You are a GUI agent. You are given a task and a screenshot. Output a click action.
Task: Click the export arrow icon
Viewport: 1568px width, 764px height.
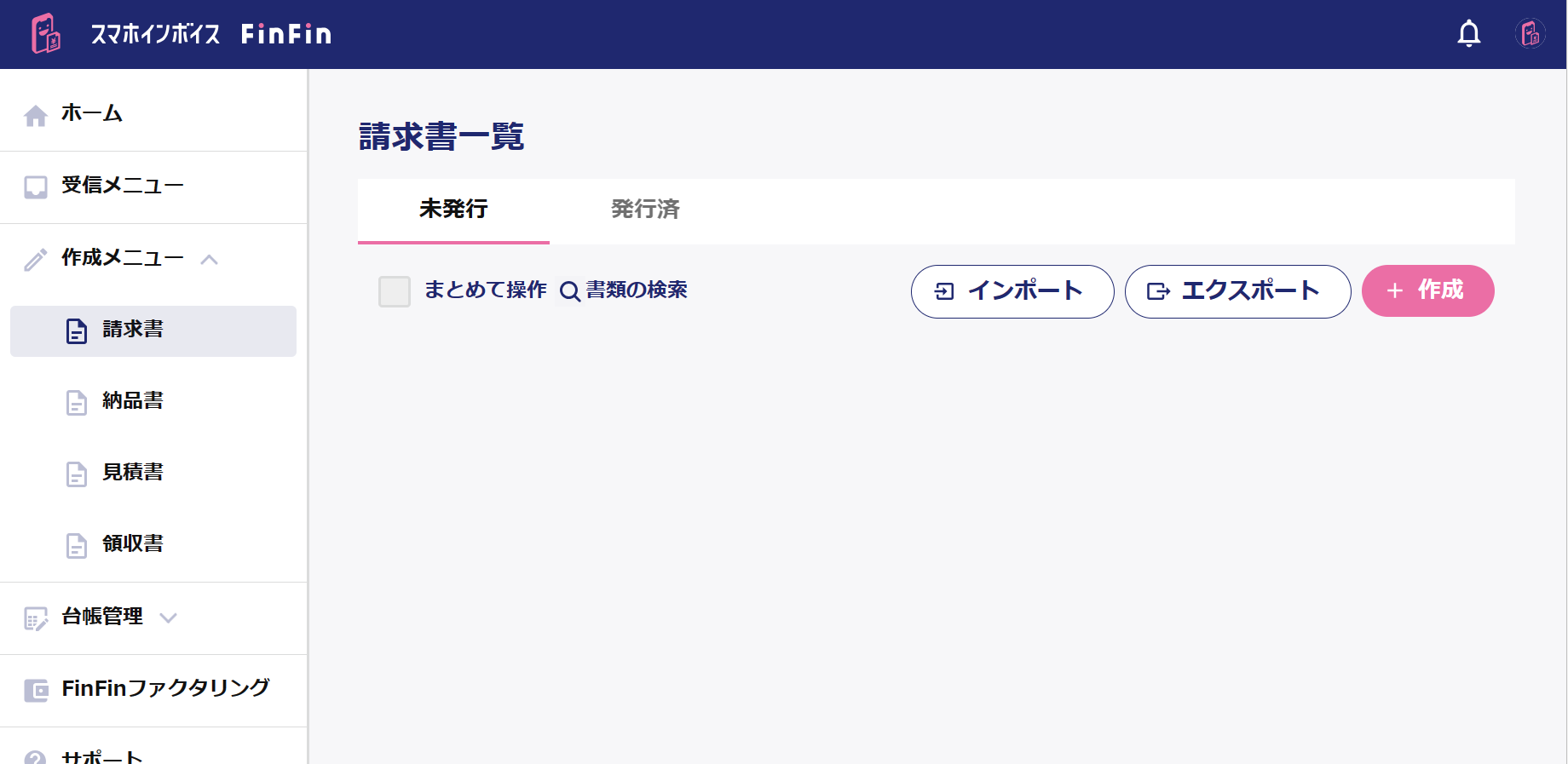click(1159, 292)
